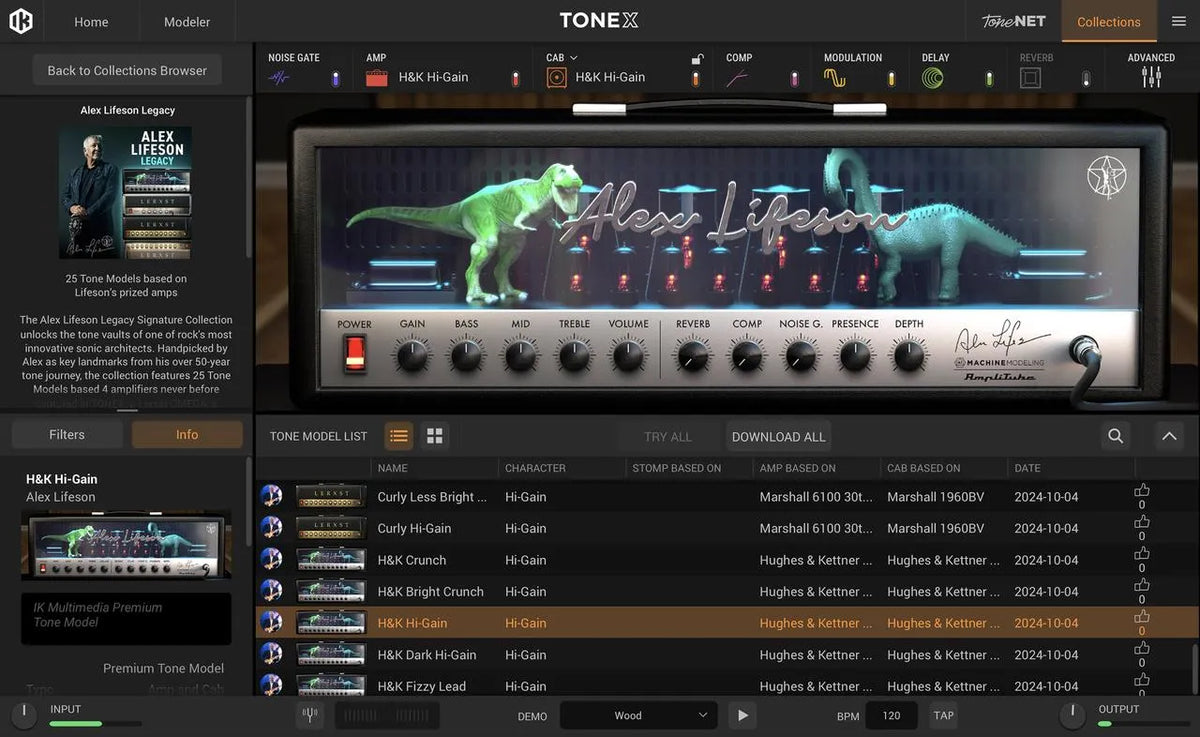The width and height of the screenshot is (1200, 737).
Task: Switch to the Collections tab
Action: pyautogui.click(x=1108, y=21)
